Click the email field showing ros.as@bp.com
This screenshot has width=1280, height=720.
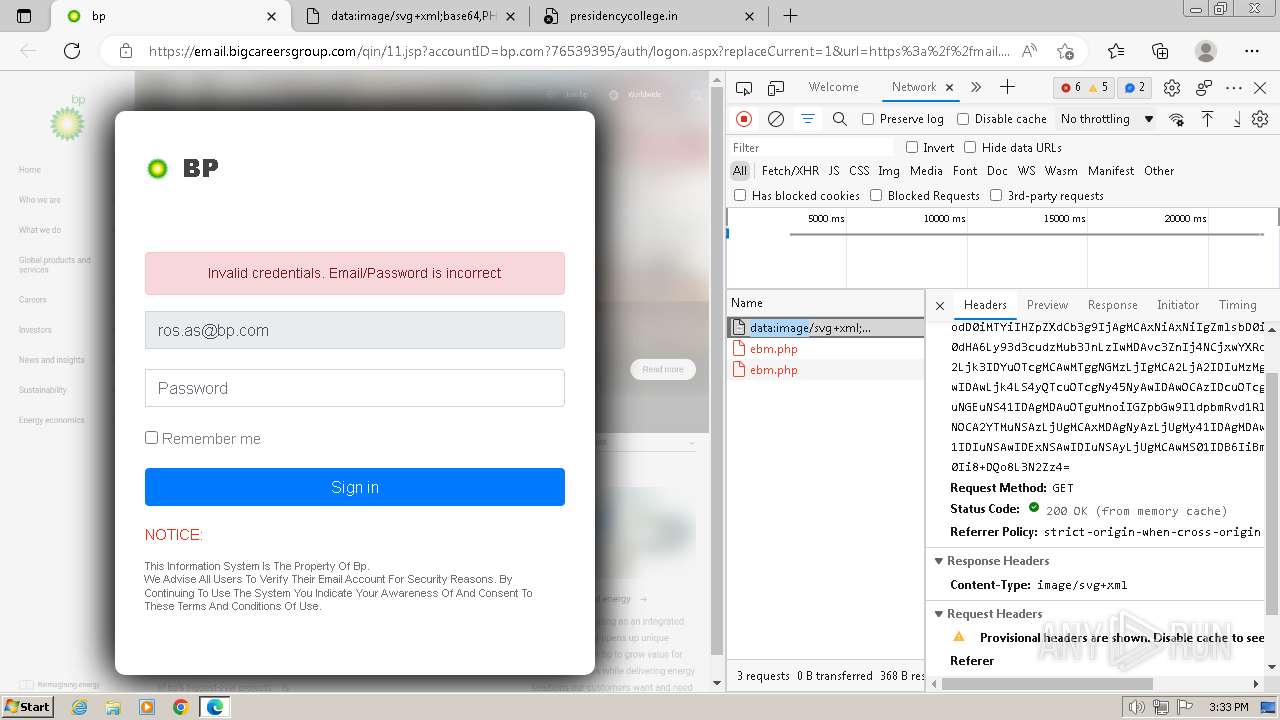[355, 330]
